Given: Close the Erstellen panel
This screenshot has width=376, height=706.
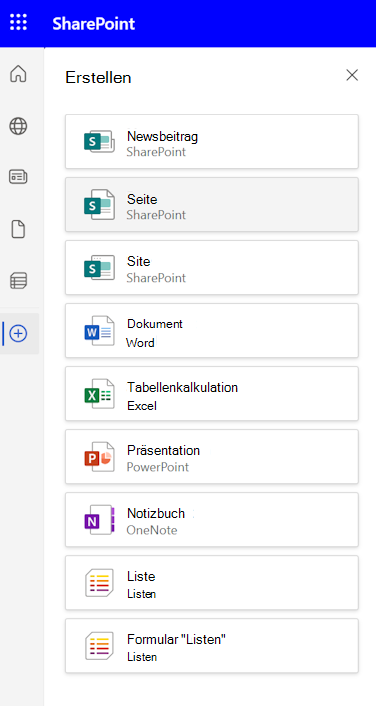Looking at the screenshot, I should tap(352, 75).
